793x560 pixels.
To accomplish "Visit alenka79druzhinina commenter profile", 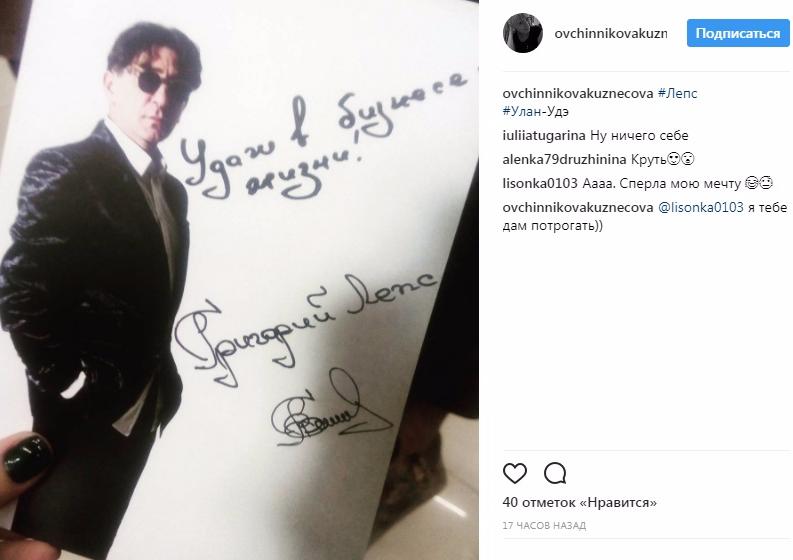I will click(x=564, y=159).
